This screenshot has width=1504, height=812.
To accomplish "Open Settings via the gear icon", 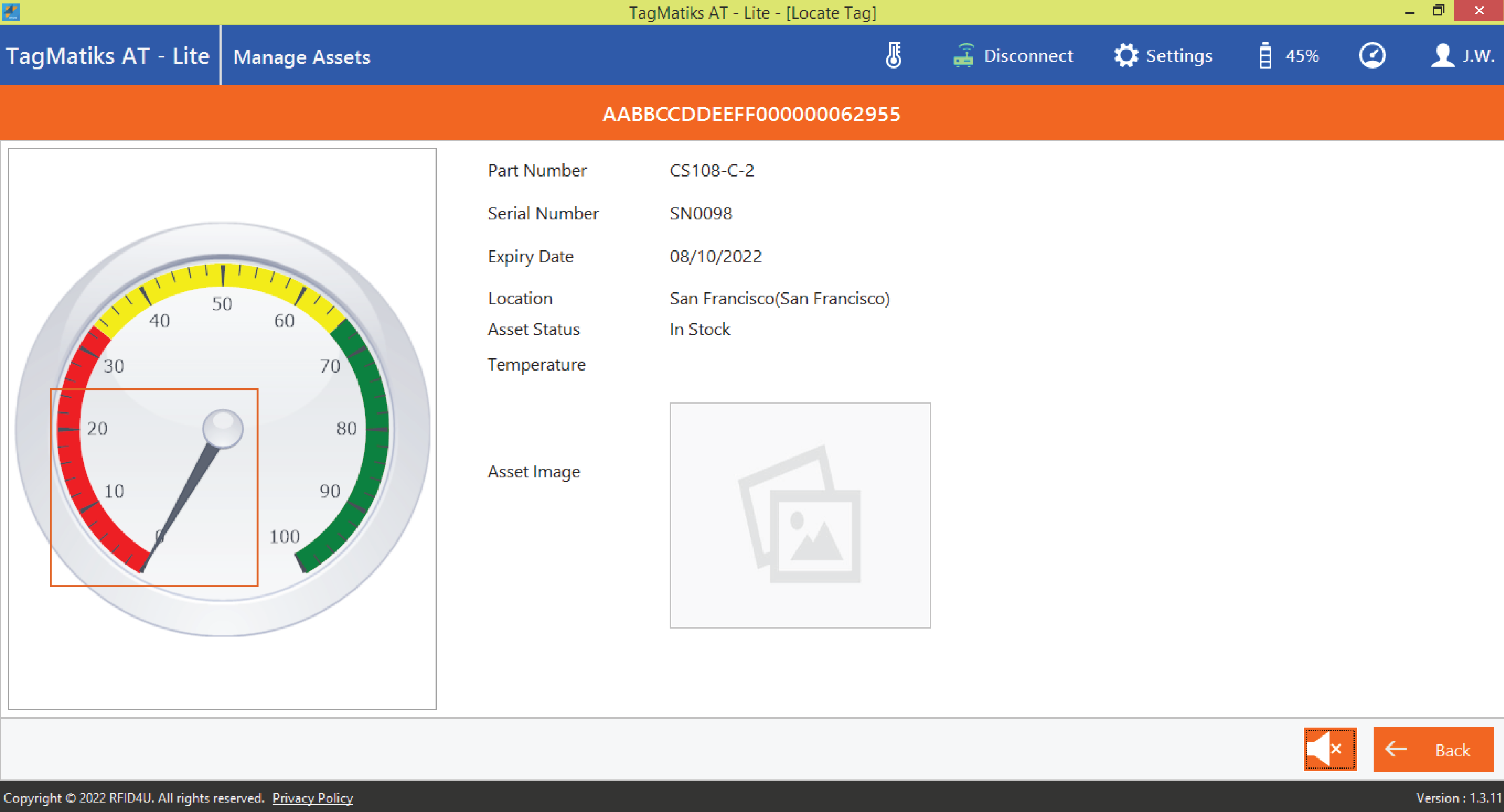I will pyautogui.click(x=1126, y=56).
